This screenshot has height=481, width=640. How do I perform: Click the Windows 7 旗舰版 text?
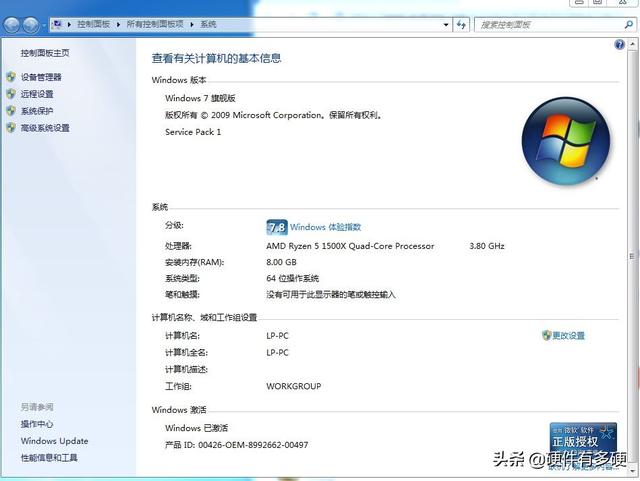200,98
